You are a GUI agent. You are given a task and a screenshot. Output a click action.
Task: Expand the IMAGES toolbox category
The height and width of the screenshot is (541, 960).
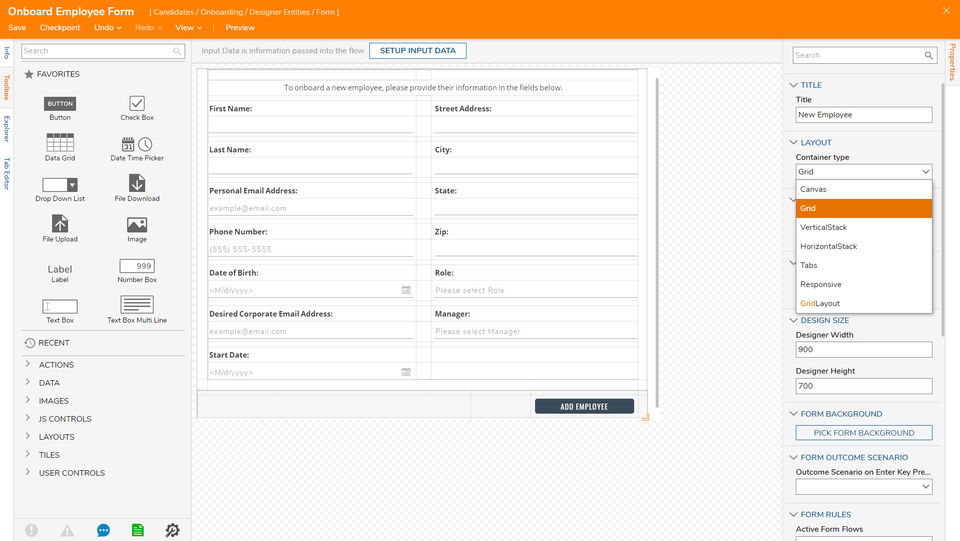(28, 400)
